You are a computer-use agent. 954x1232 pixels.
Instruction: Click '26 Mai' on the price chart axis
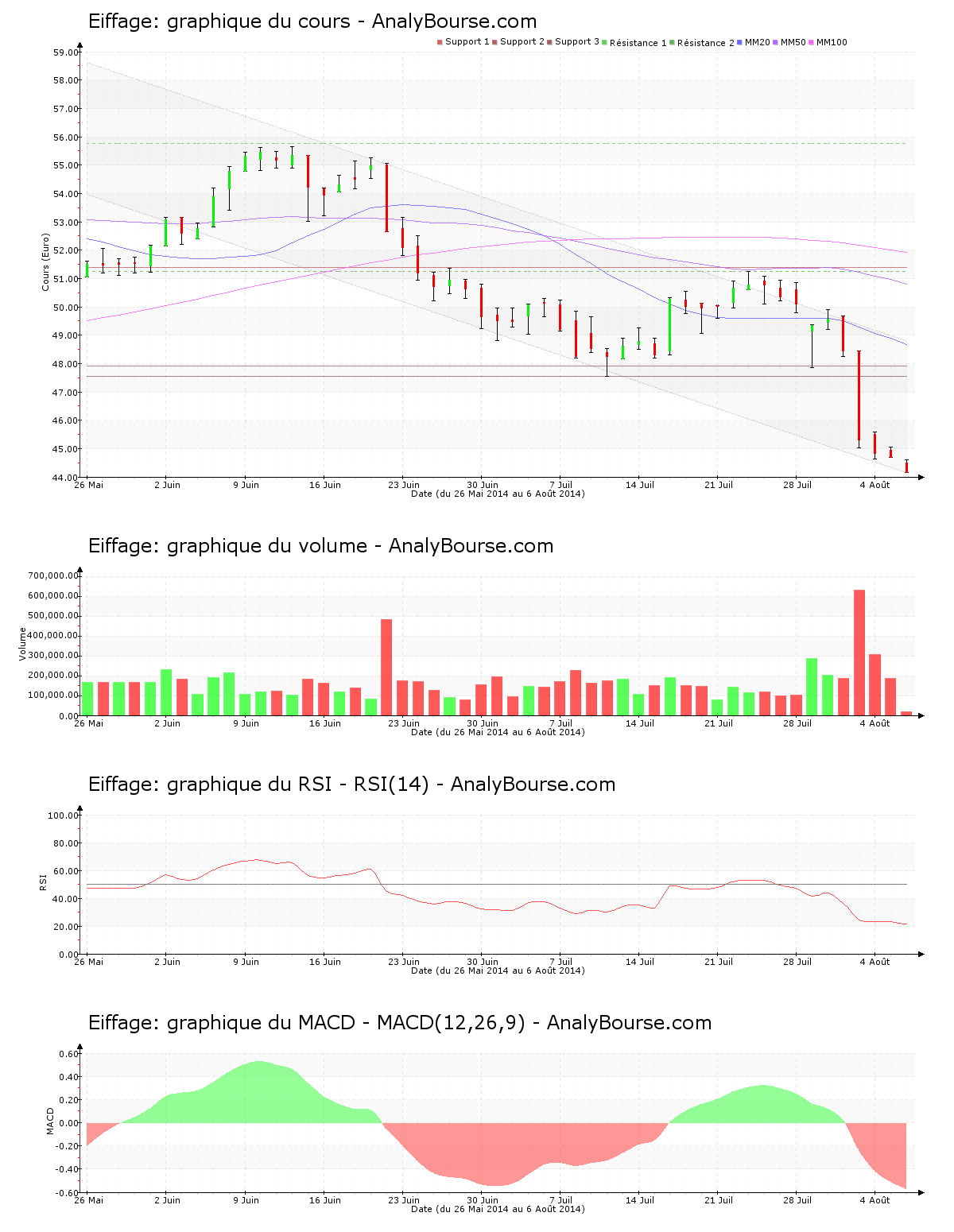(89, 485)
